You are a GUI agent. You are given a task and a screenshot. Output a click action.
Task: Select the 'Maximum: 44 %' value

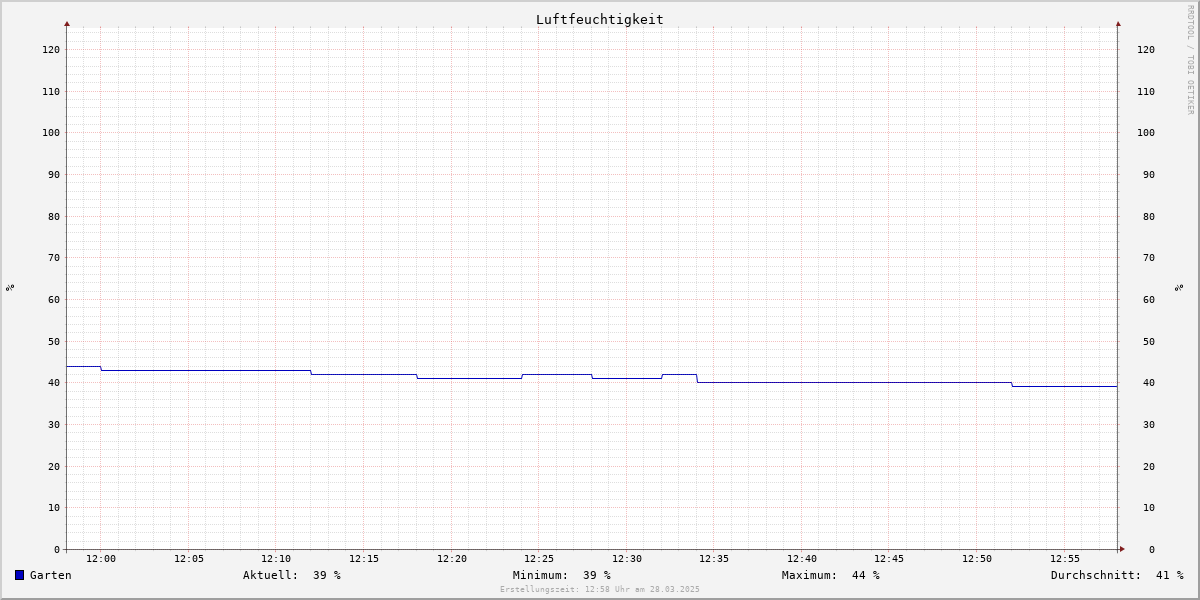point(831,575)
